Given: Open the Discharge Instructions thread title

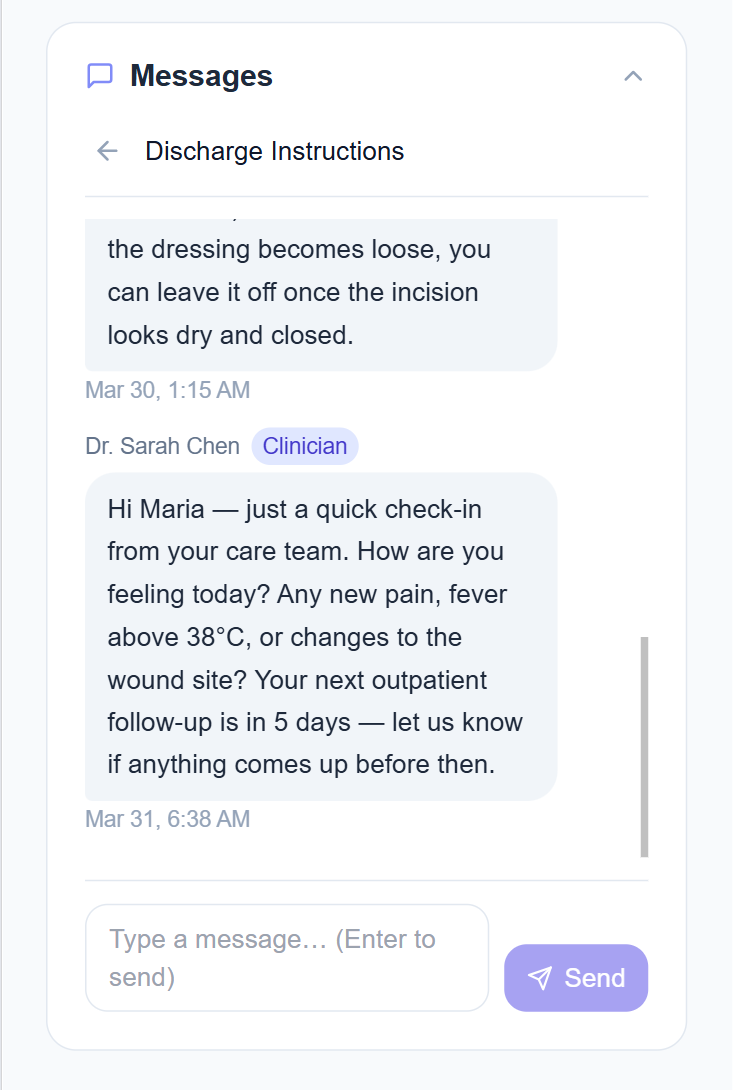Looking at the screenshot, I should (x=274, y=151).
